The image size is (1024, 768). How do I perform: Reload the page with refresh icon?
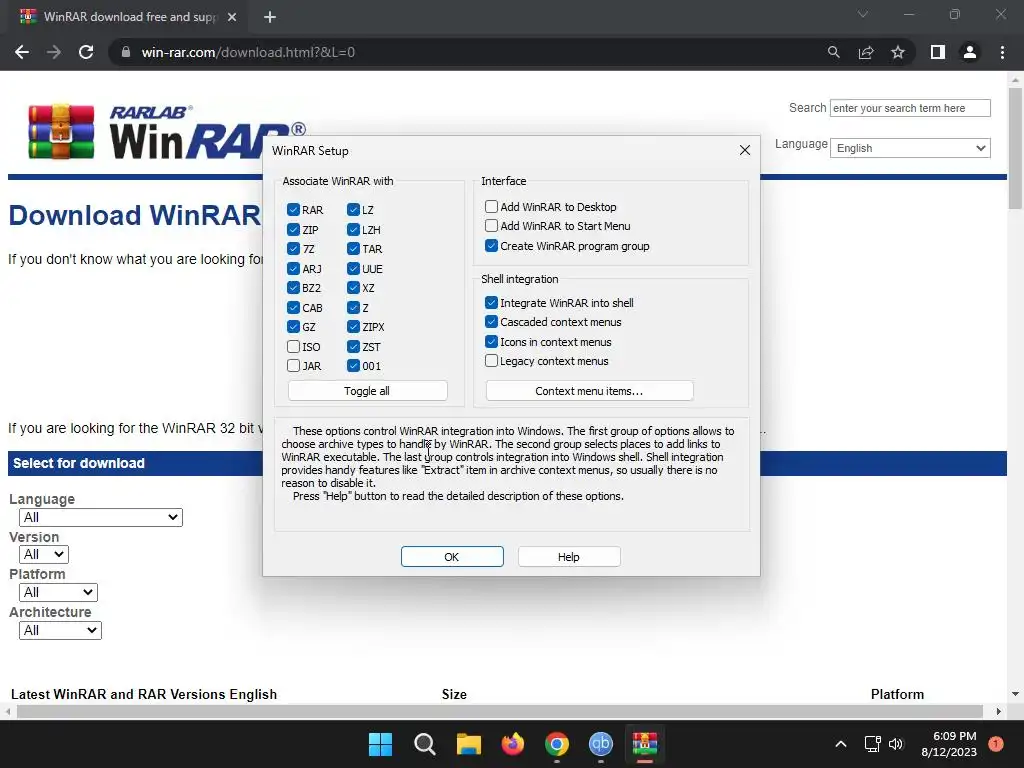(86, 52)
